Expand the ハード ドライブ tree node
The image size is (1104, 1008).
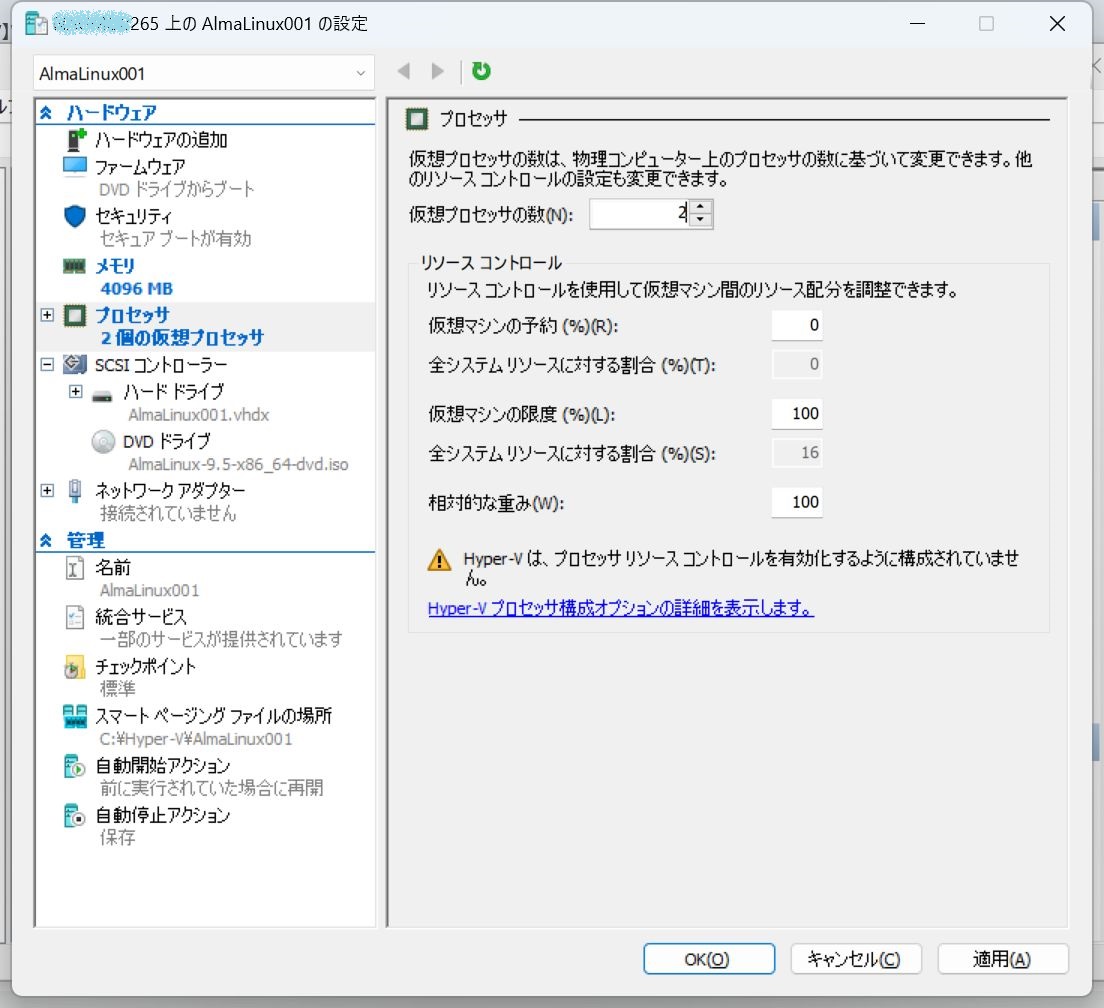(74, 391)
